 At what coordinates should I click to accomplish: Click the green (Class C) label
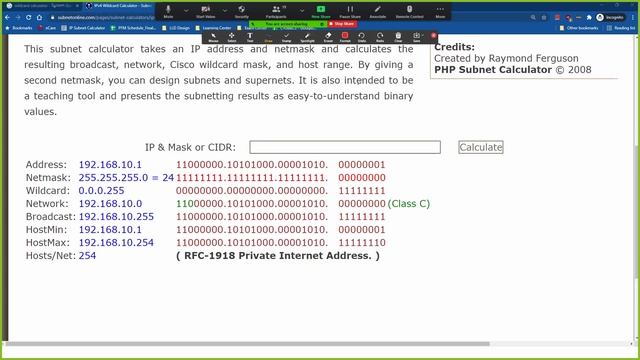pyautogui.click(x=409, y=204)
